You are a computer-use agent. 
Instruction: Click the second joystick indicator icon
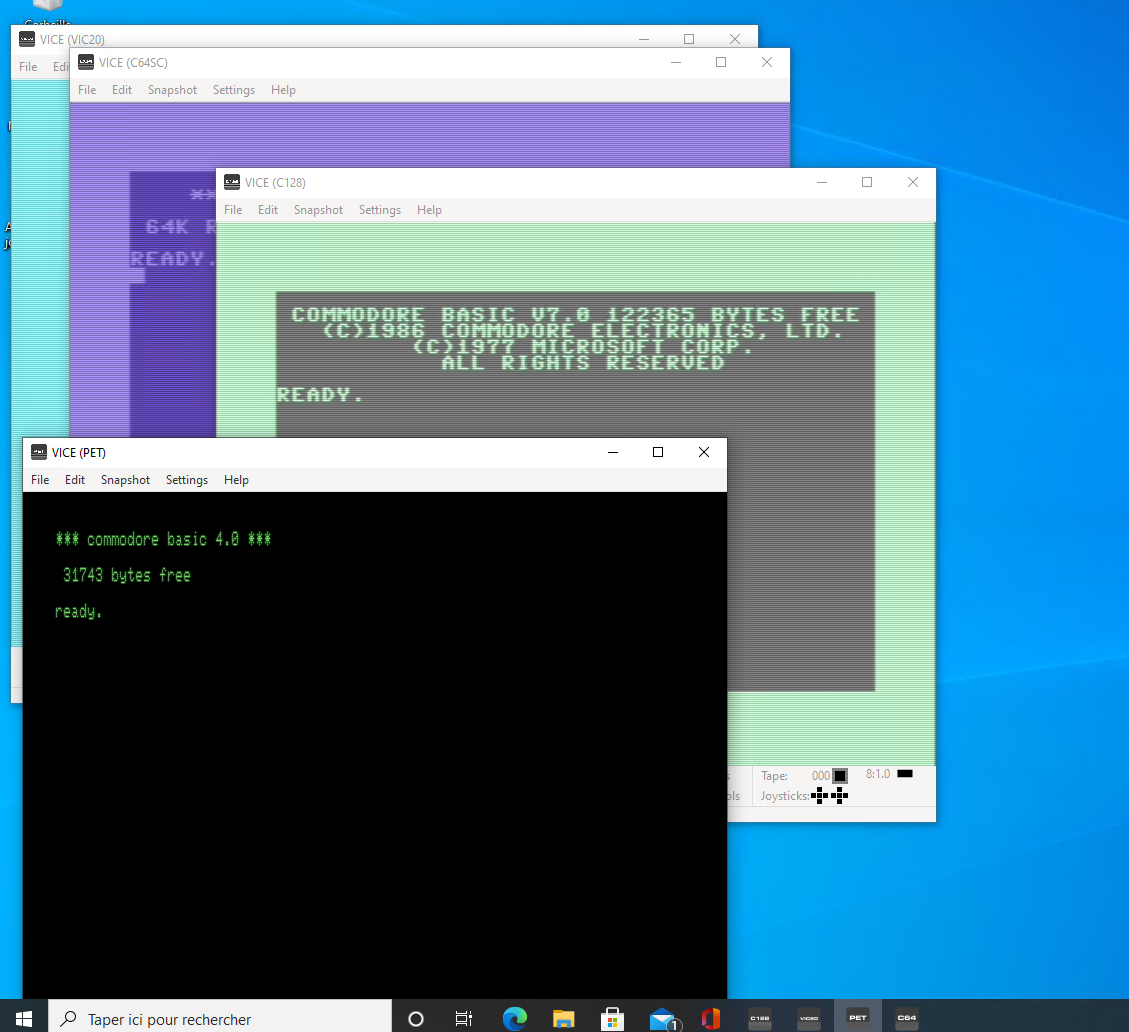[x=840, y=796]
